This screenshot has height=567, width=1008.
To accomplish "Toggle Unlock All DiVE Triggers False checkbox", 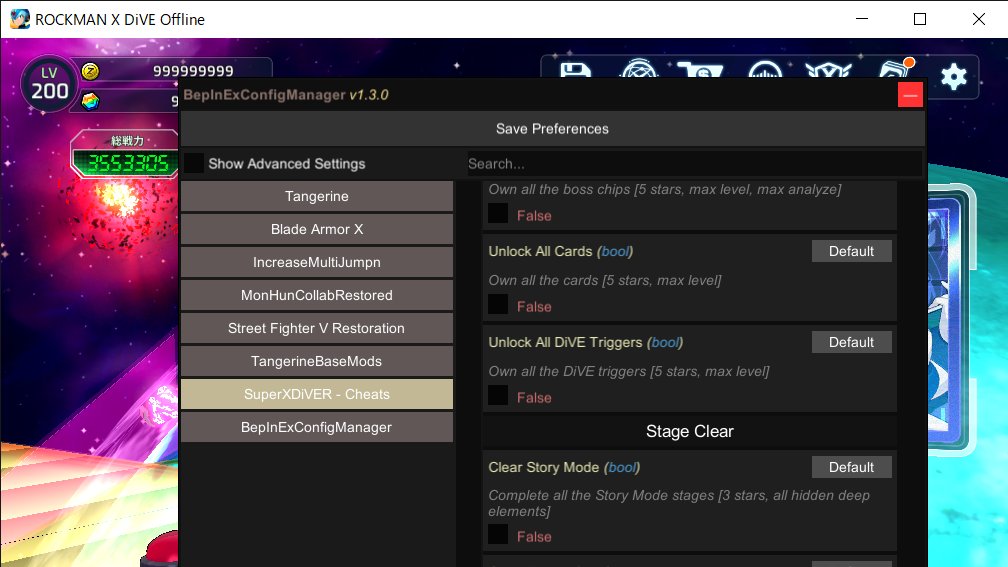I will click(498, 395).
